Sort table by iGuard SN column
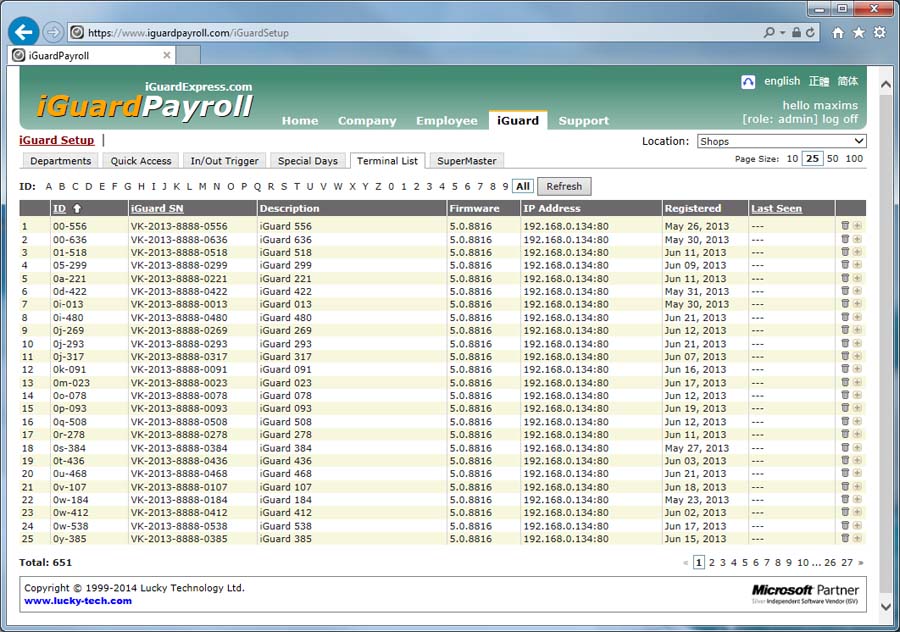This screenshot has width=900, height=632. coord(157,208)
